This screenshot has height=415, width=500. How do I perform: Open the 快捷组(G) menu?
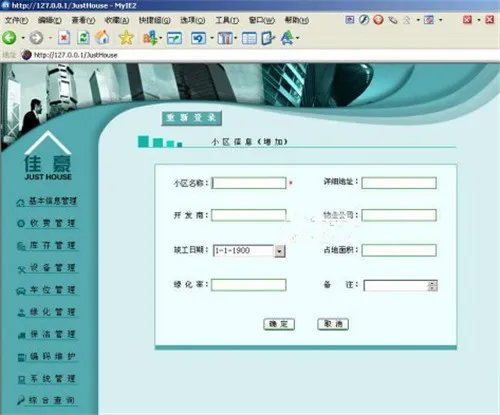tap(155, 20)
